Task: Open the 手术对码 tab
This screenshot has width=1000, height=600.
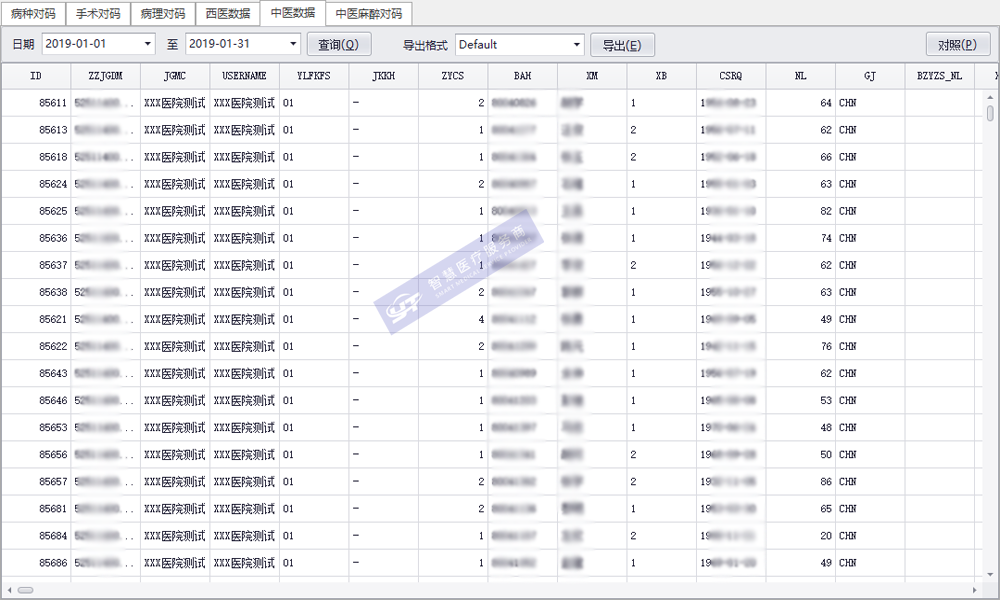Action: [x=97, y=14]
